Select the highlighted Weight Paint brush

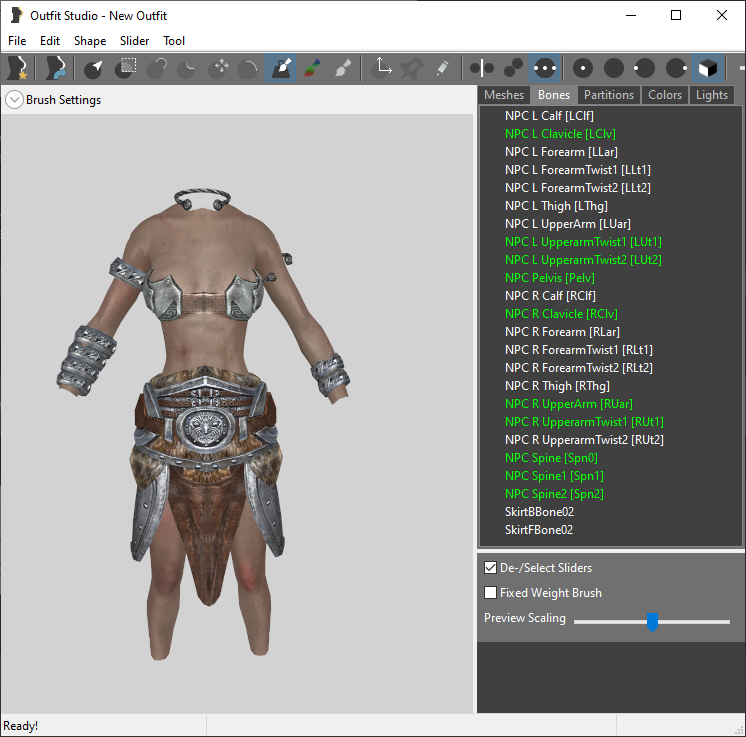tap(281, 68)
